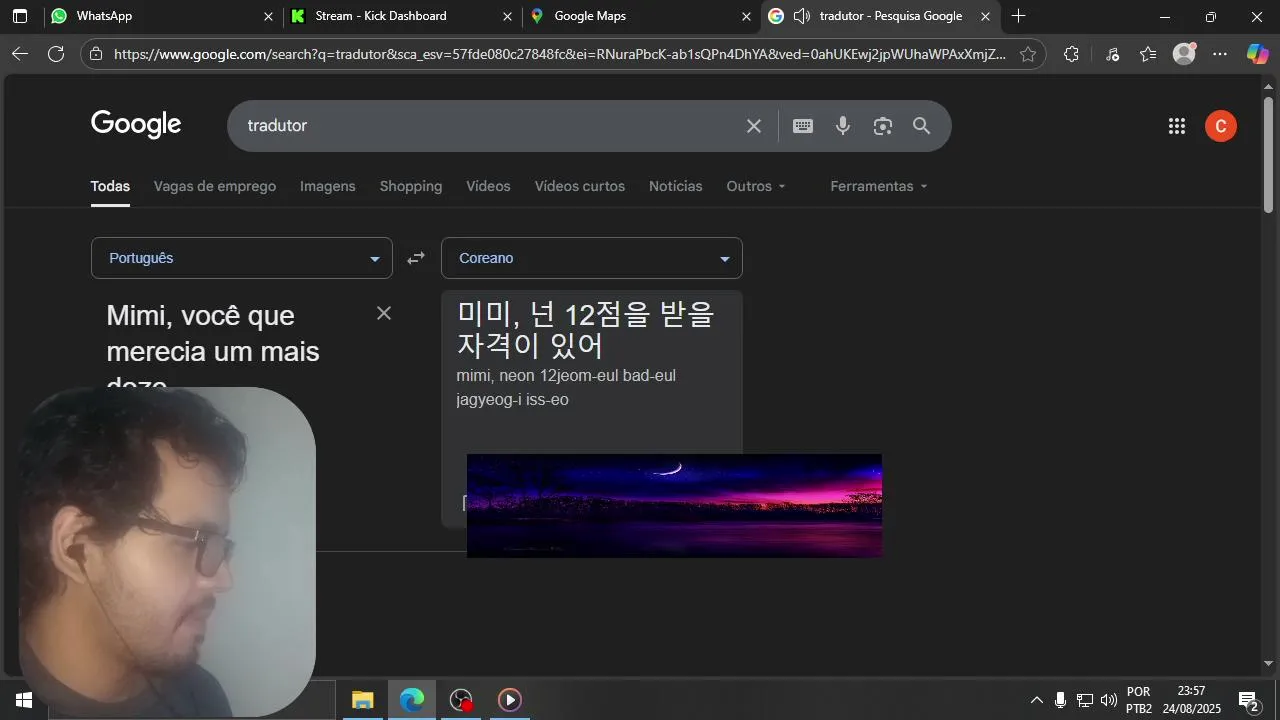Image resolution: width=1280 pixels, height=720 pixels.
Task: Open the tab actions menu icon
Action: [x=20, y=16]
